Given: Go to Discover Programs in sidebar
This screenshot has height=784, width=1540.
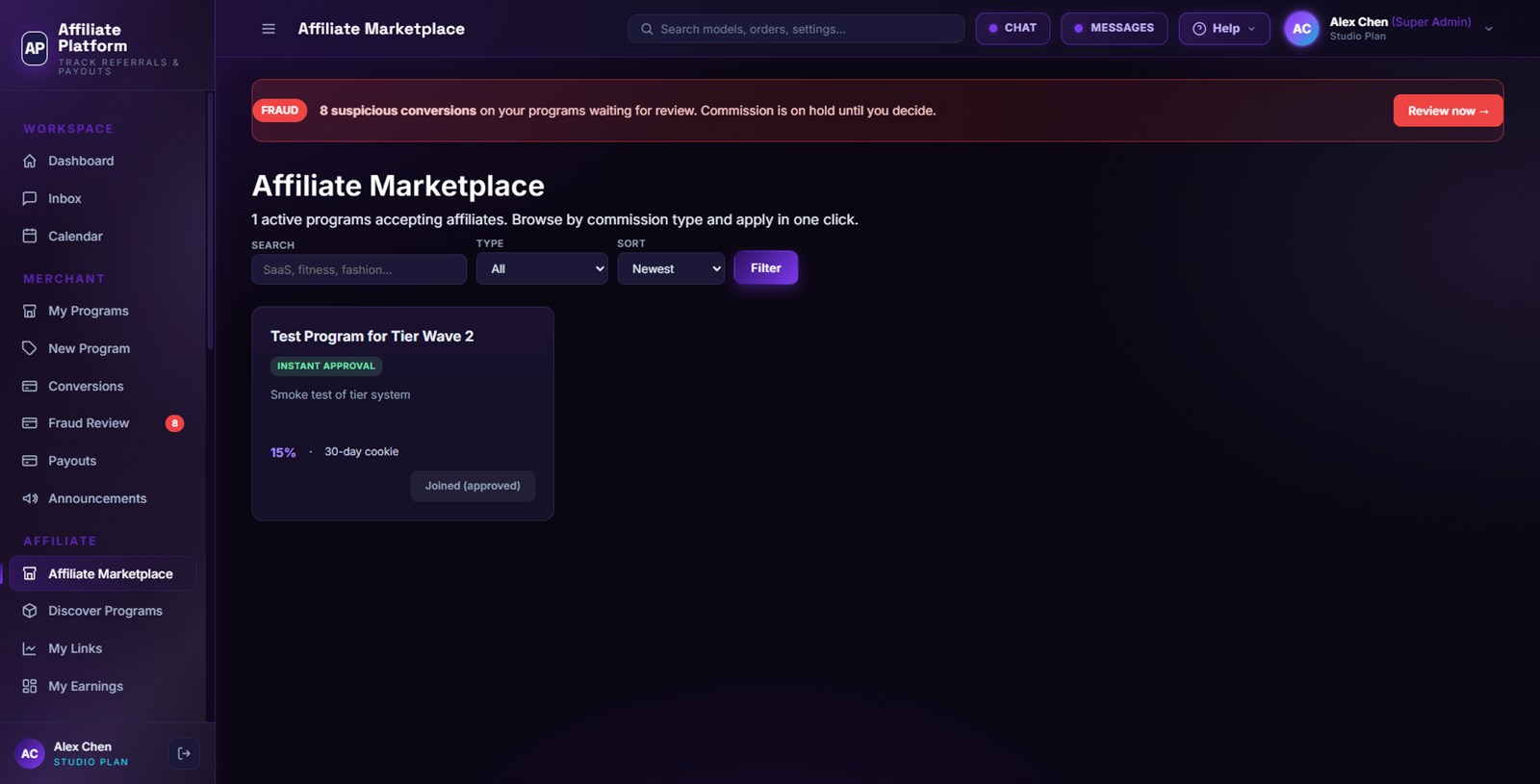Looking at the screenshot, I should 103,611.
